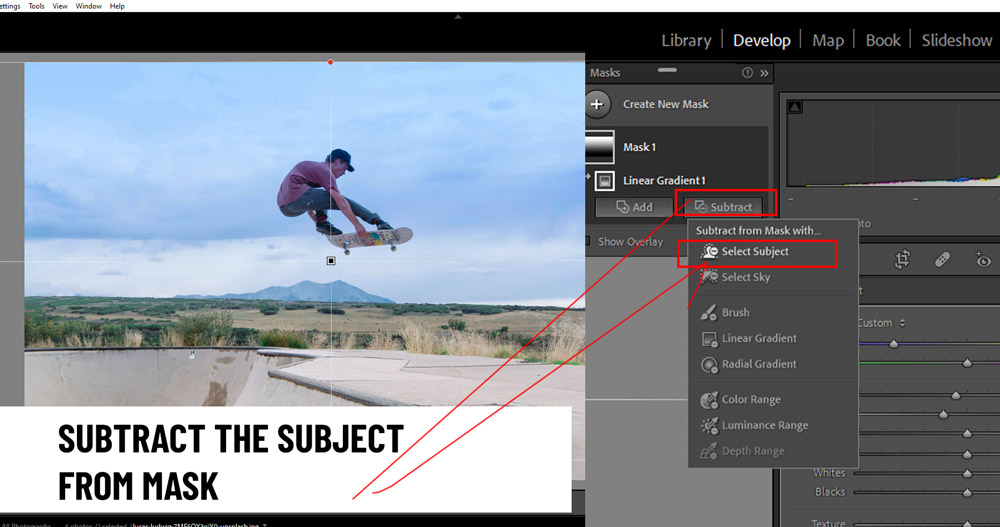Open the Help menu
This screenshot has height=527, width=1000.
[117, 6]
